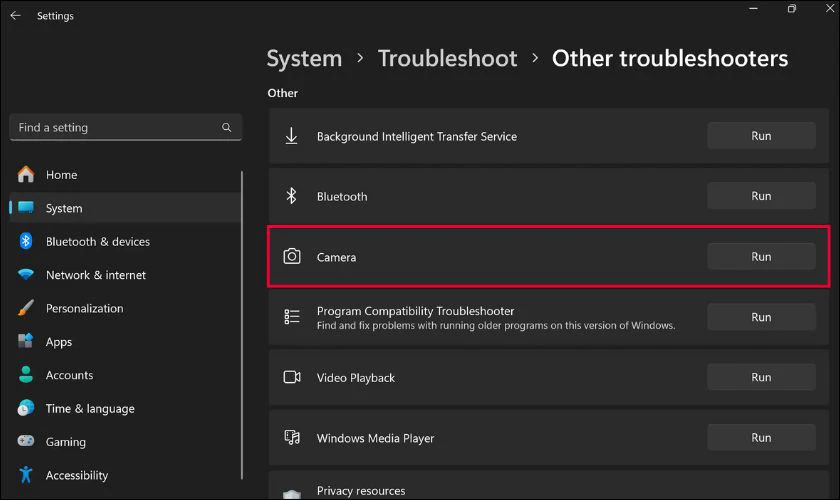
Task: Open Apps settings
Action: coord(125,341)
